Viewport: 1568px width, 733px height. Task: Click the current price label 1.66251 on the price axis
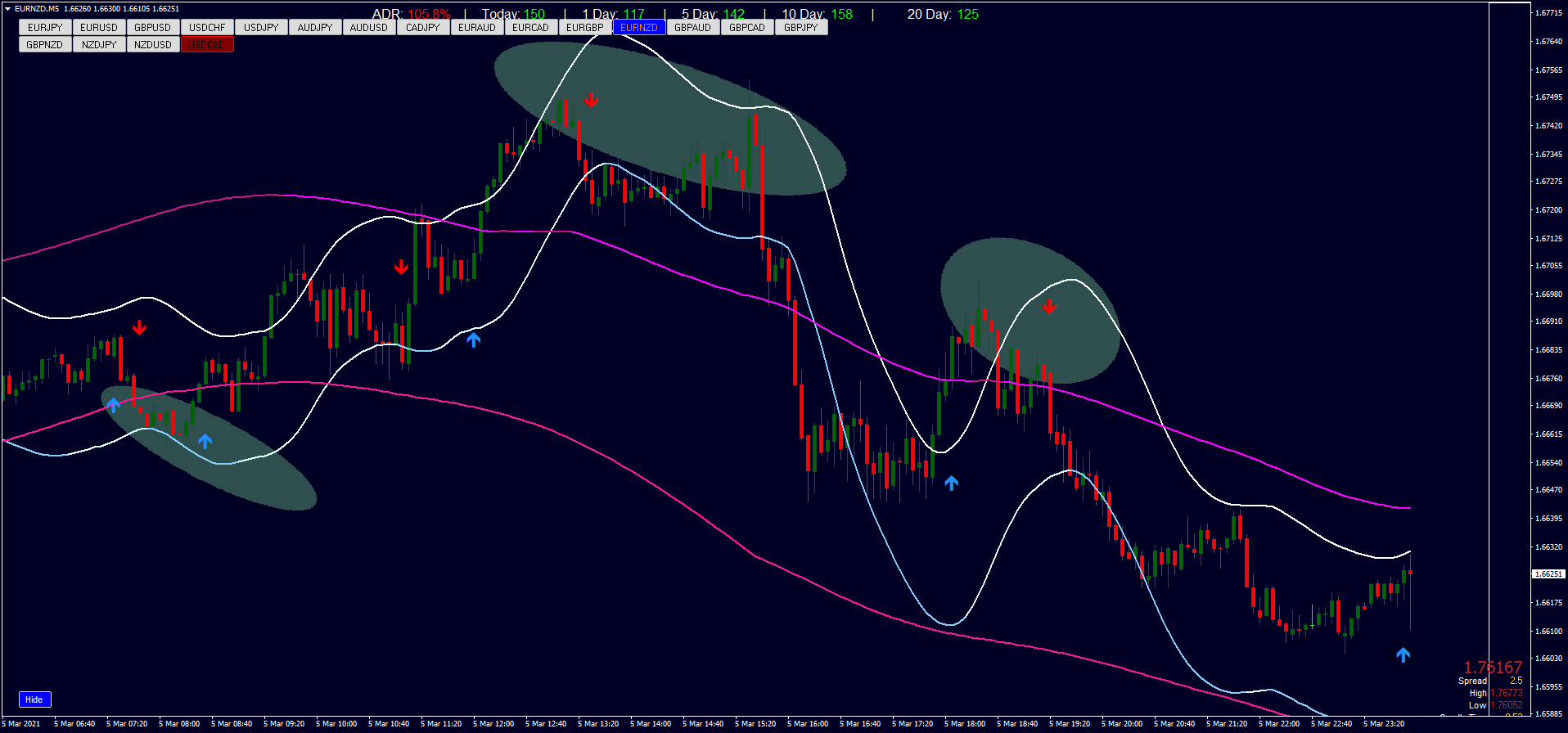pyautogui.click(x=1547, y=573)
